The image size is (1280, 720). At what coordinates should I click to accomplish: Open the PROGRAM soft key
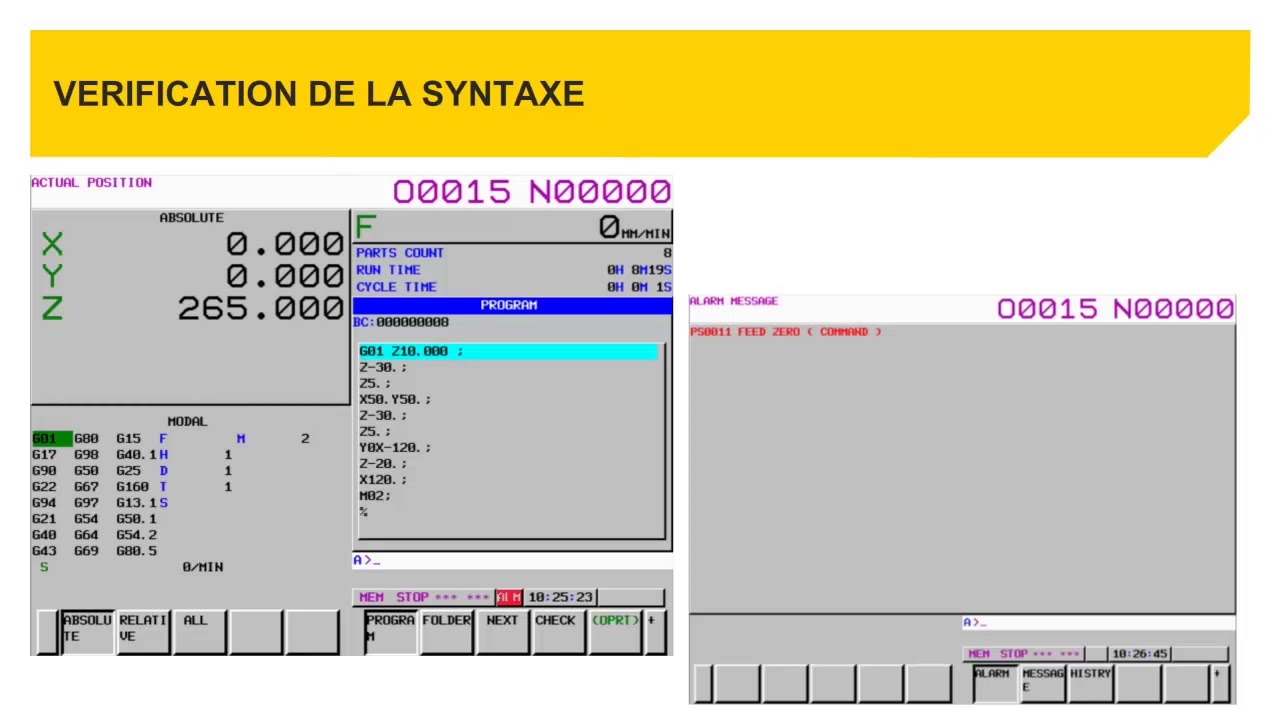coord(390,632)
